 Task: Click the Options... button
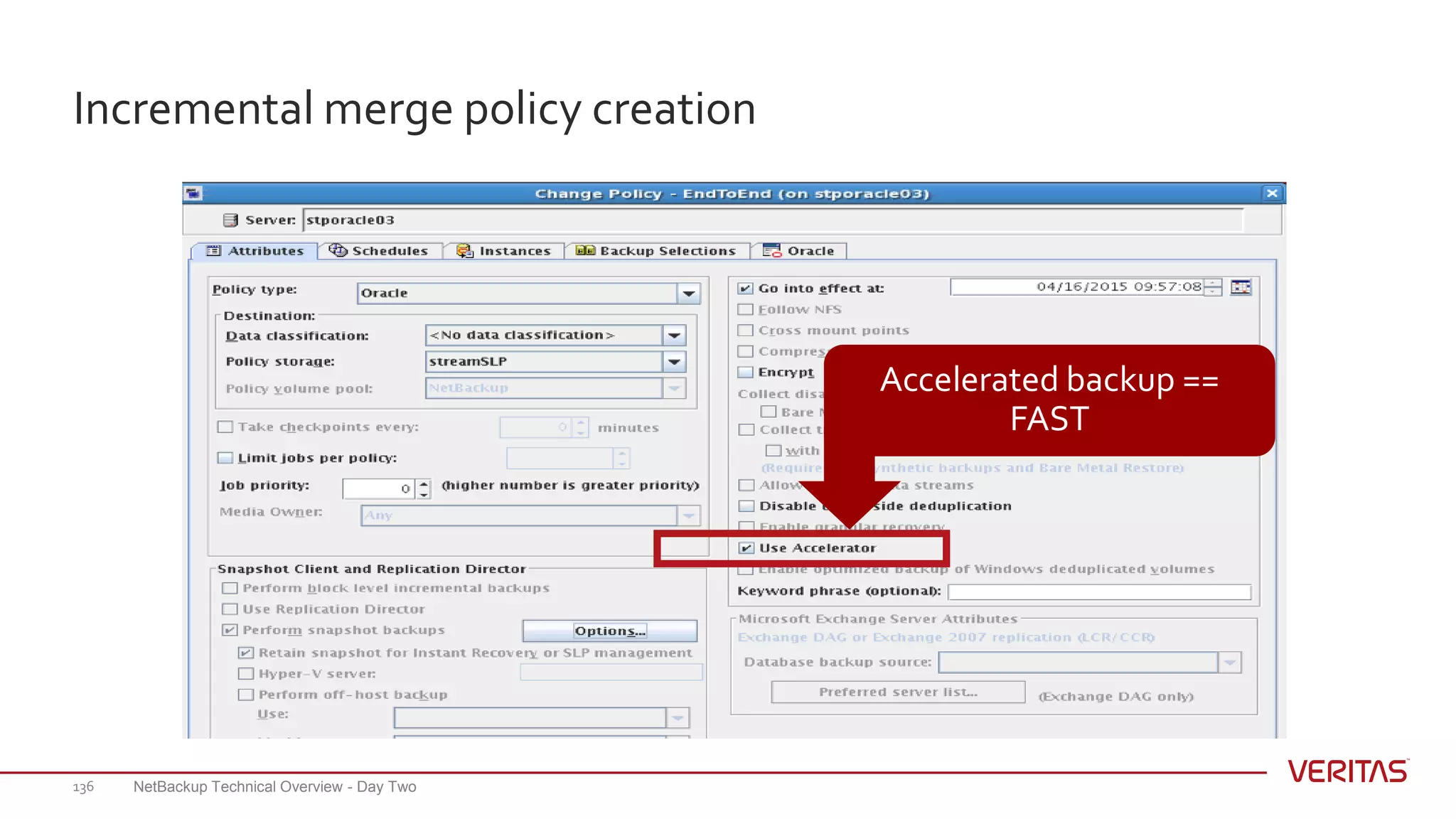(x=609, y=631)
